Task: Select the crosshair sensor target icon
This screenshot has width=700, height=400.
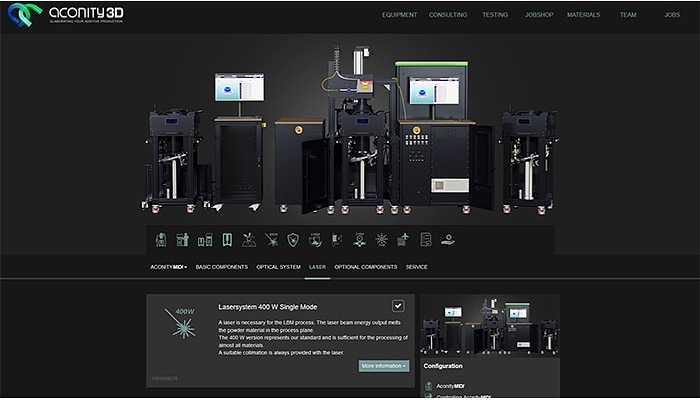Action: 359,240
